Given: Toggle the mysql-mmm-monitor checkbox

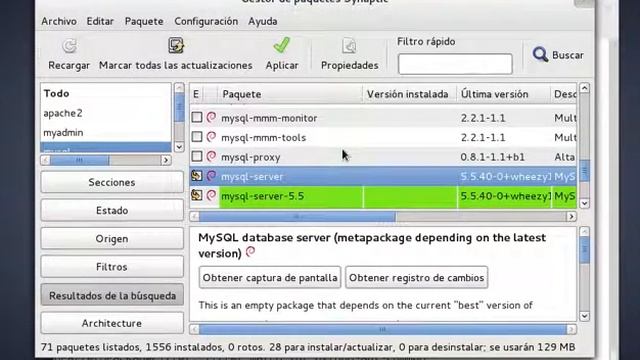Looking at the screenshot, I should click(197, 118).
